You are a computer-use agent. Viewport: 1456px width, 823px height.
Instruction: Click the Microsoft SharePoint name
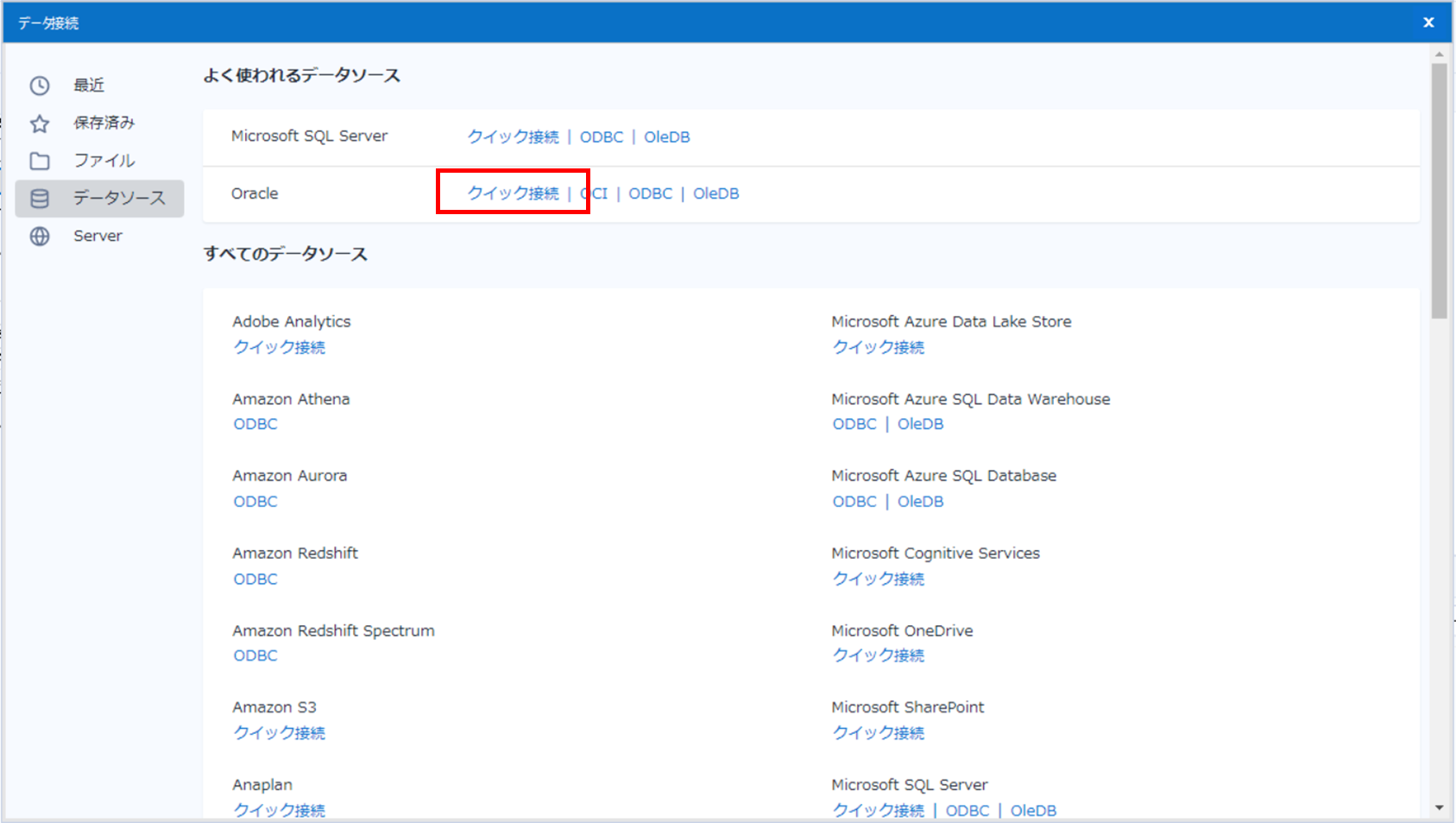(908, 707)
